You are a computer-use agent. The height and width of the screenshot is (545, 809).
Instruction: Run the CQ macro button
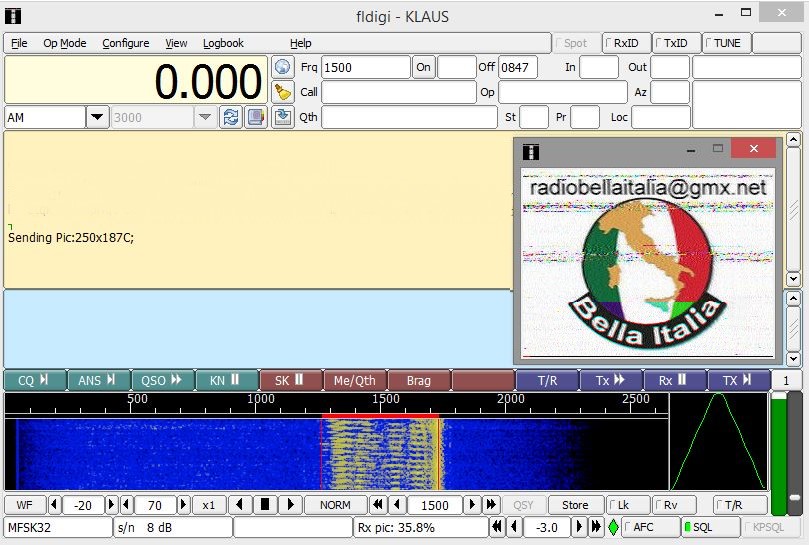35,380
